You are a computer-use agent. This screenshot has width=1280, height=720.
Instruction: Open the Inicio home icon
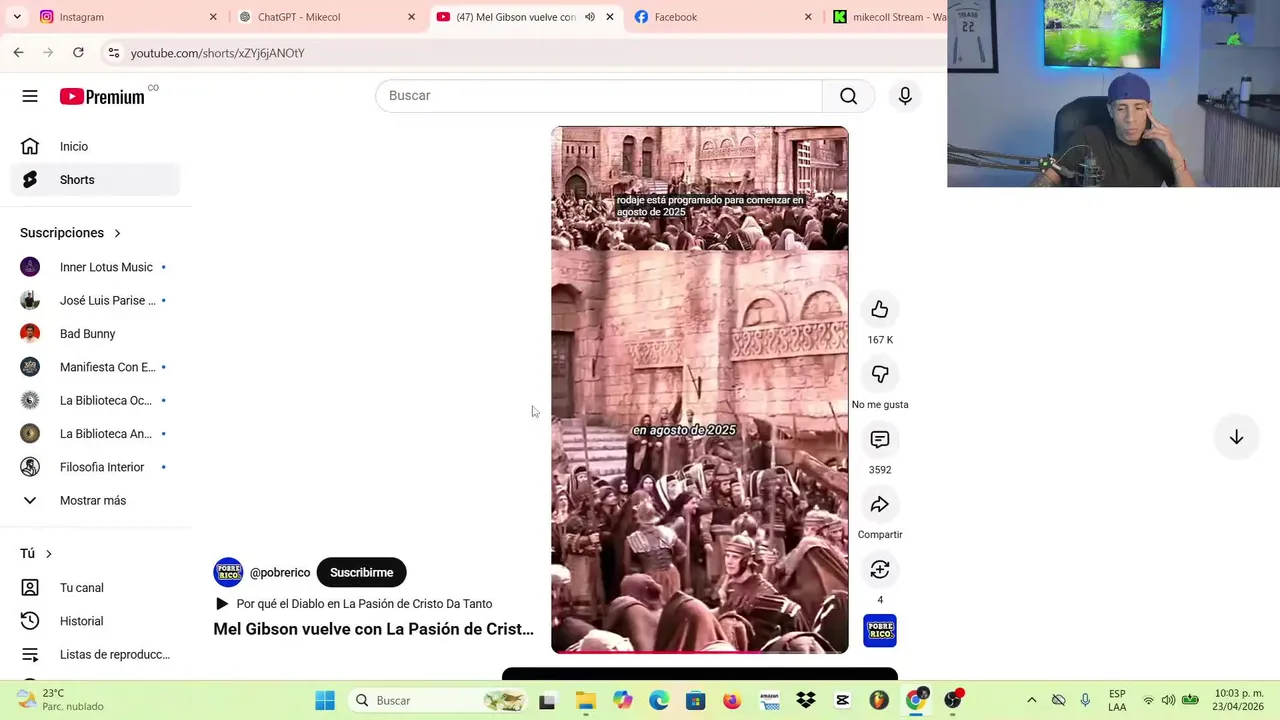click(x=30, y=146)
